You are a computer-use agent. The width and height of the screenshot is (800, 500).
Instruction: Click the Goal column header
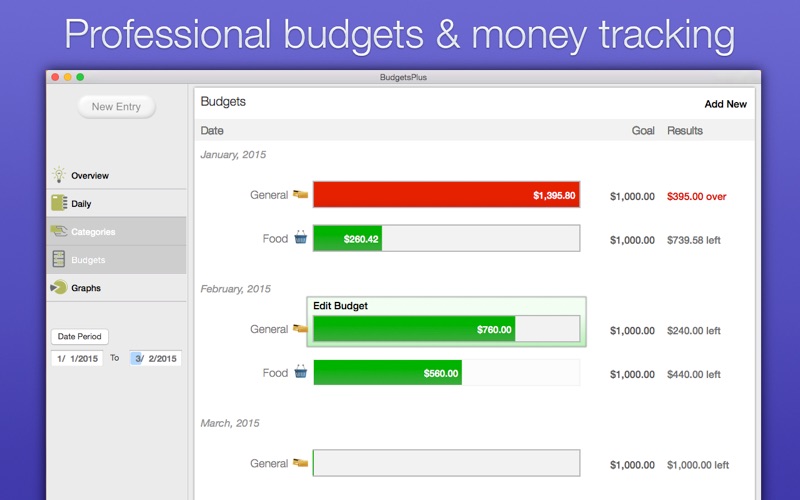pyautogui.click(x=643, y=131)
